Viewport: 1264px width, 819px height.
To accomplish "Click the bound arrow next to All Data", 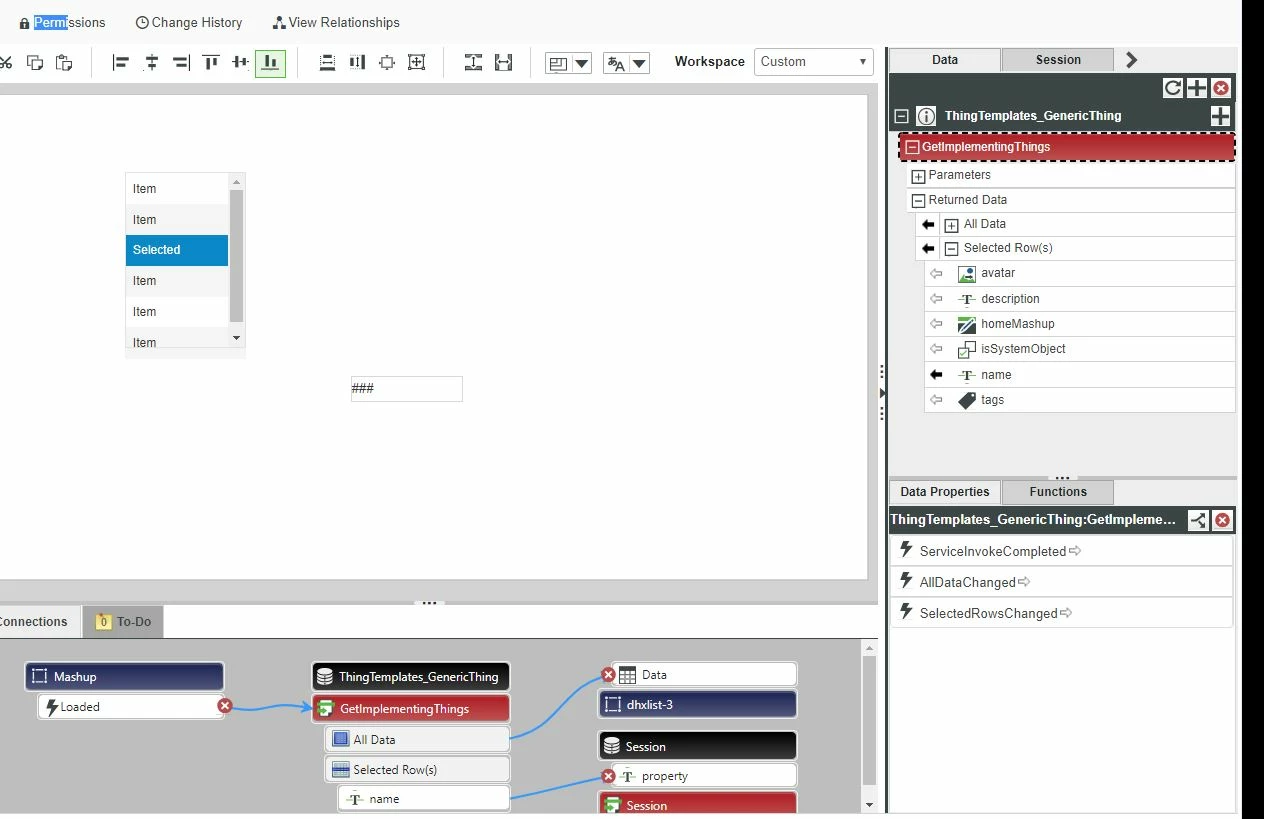I will [x=928, y=224].
